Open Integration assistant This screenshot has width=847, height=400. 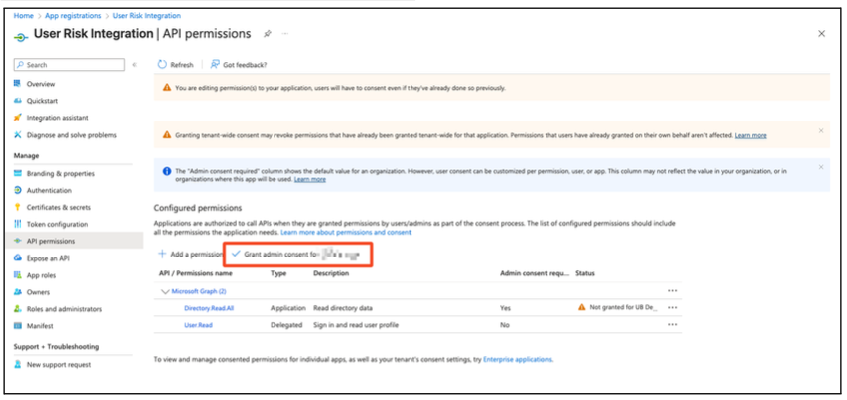(58, 118)
